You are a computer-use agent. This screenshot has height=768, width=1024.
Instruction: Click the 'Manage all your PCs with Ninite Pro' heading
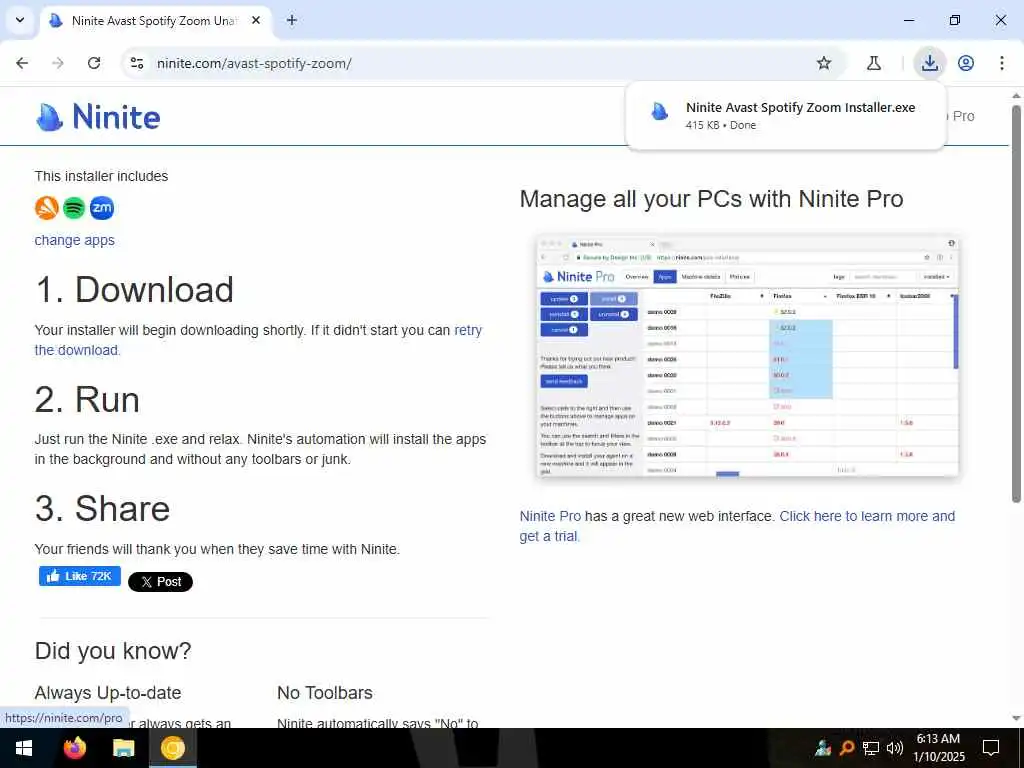coord(711,199)
